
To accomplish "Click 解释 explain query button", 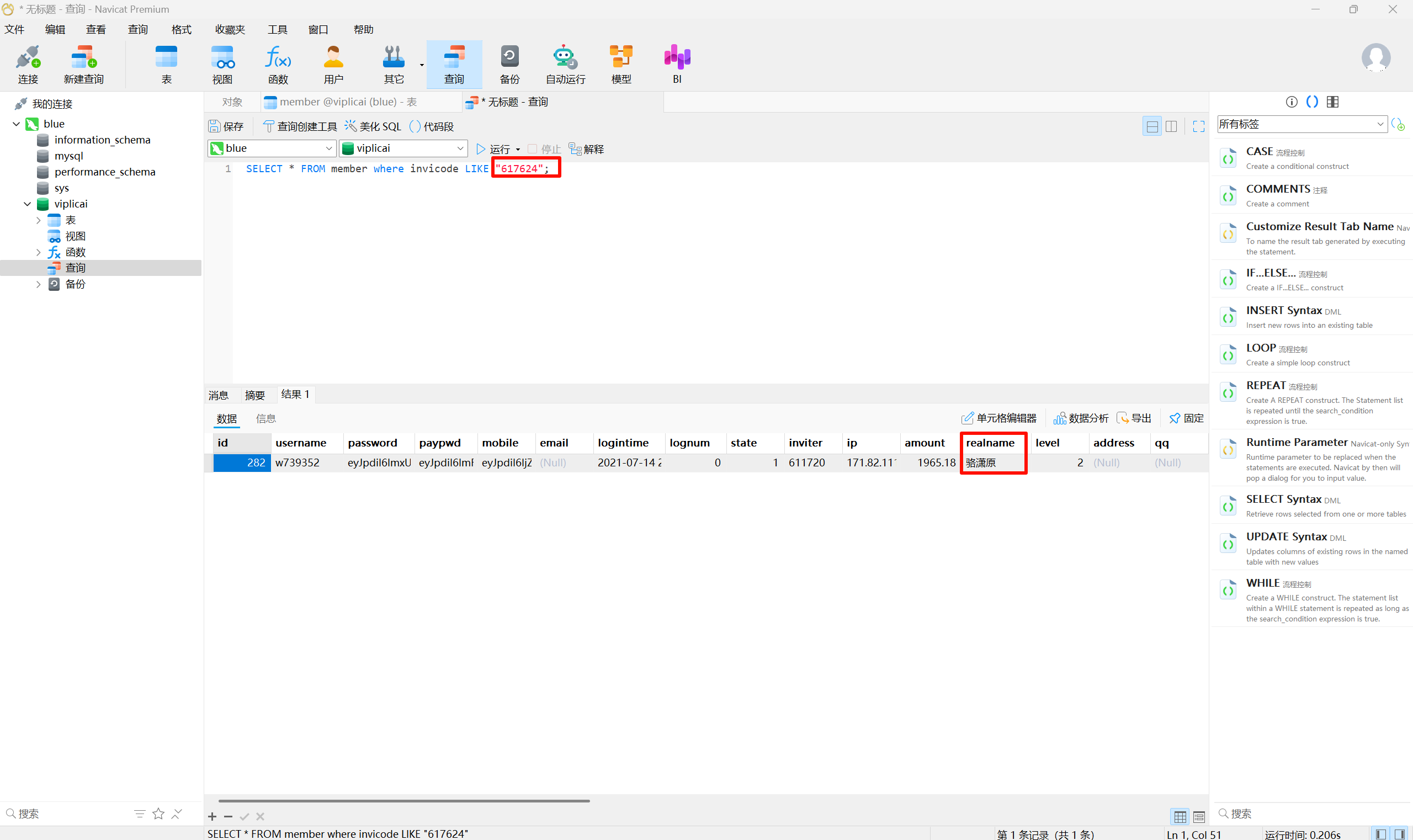I will (587, 150).
